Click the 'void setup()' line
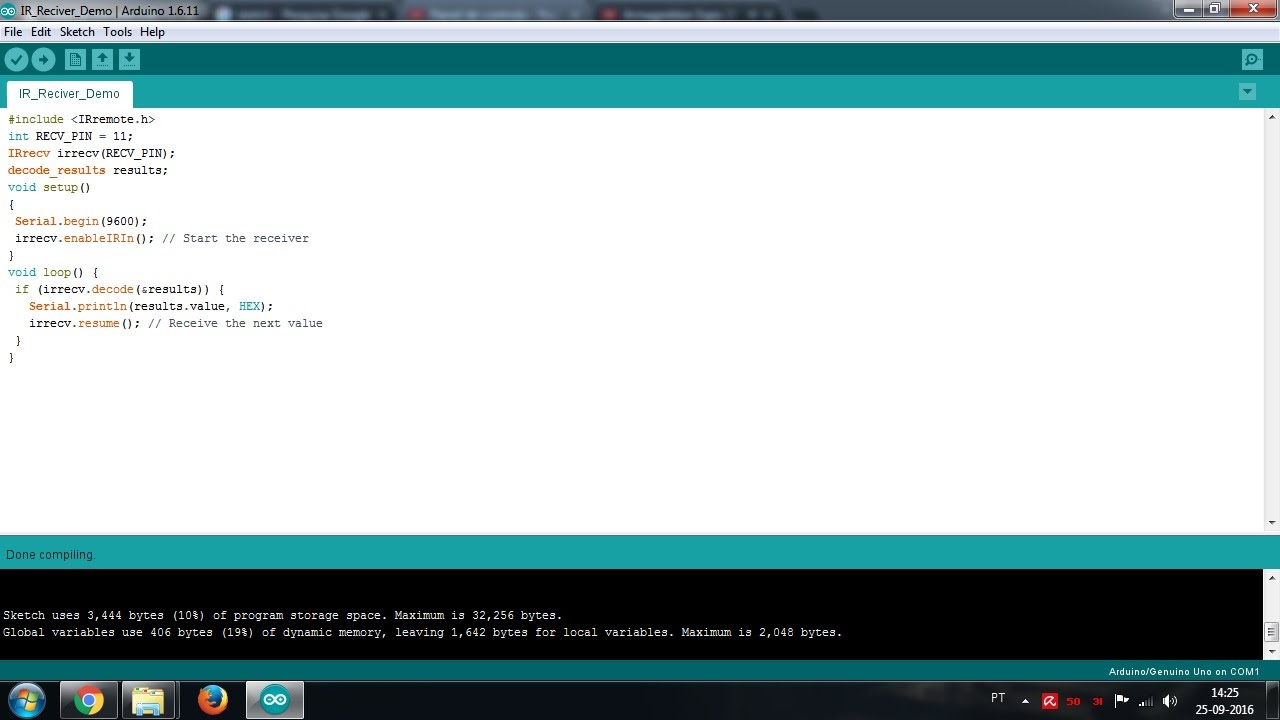The width and height of the screenshot is (1280, 720). (49, 187)
